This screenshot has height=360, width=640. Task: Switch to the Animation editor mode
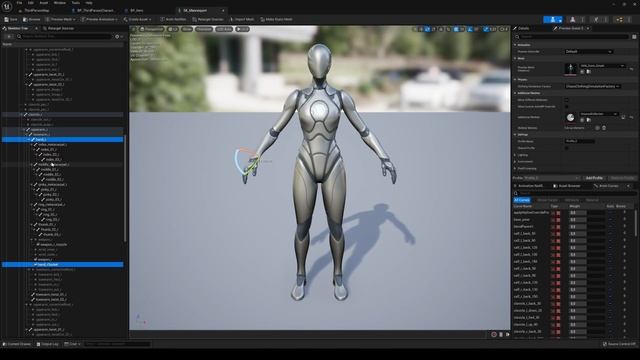click(596, 19)
